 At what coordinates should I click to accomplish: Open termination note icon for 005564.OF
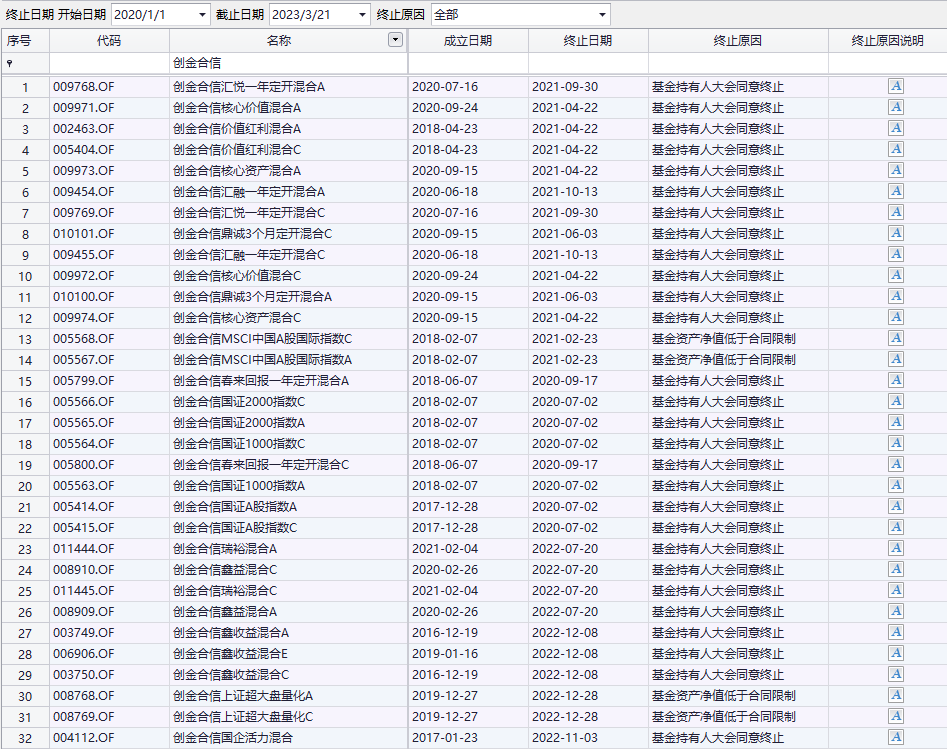coord(896,443)
